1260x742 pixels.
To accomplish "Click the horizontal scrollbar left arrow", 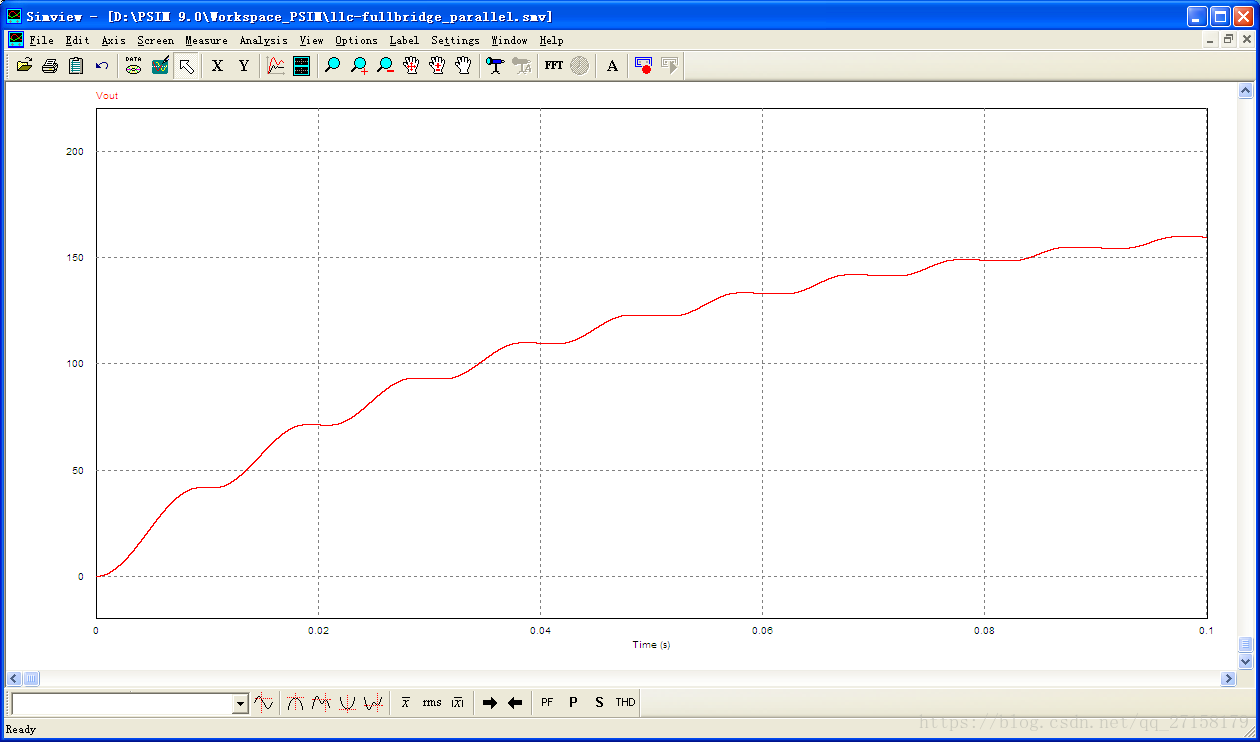I will pyautogui.click(x=15, y=679).
